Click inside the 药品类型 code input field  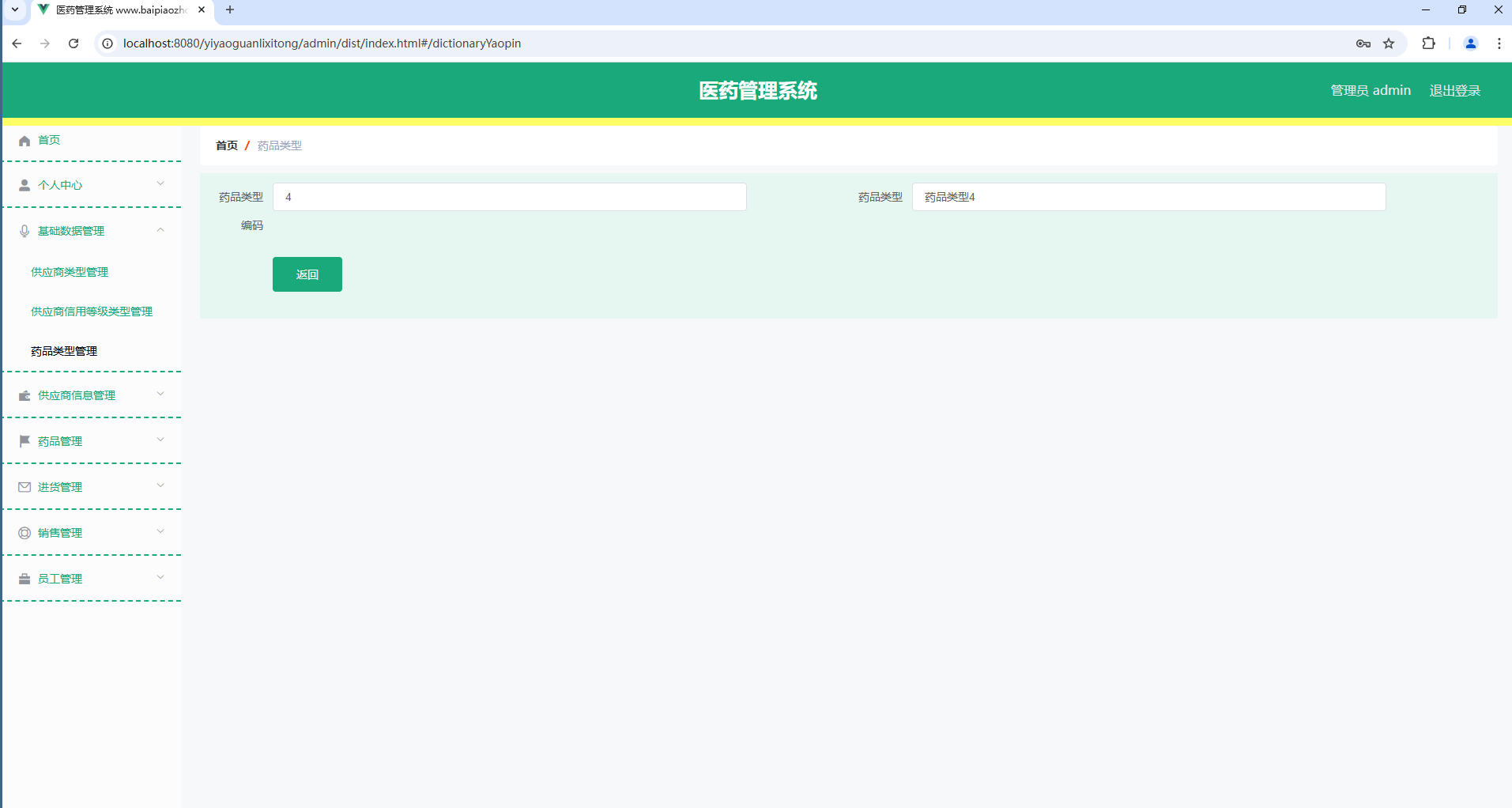coord(509,196)
